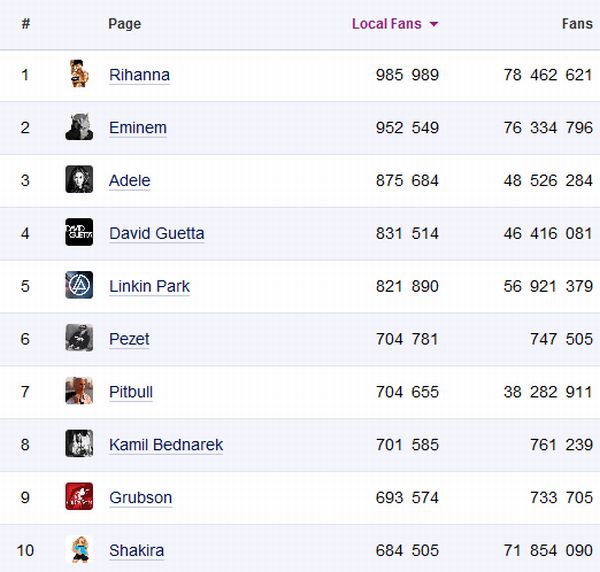Click Rihanna's profile picture icon
The width and height of the screenshot is (600, 572).
79,74
